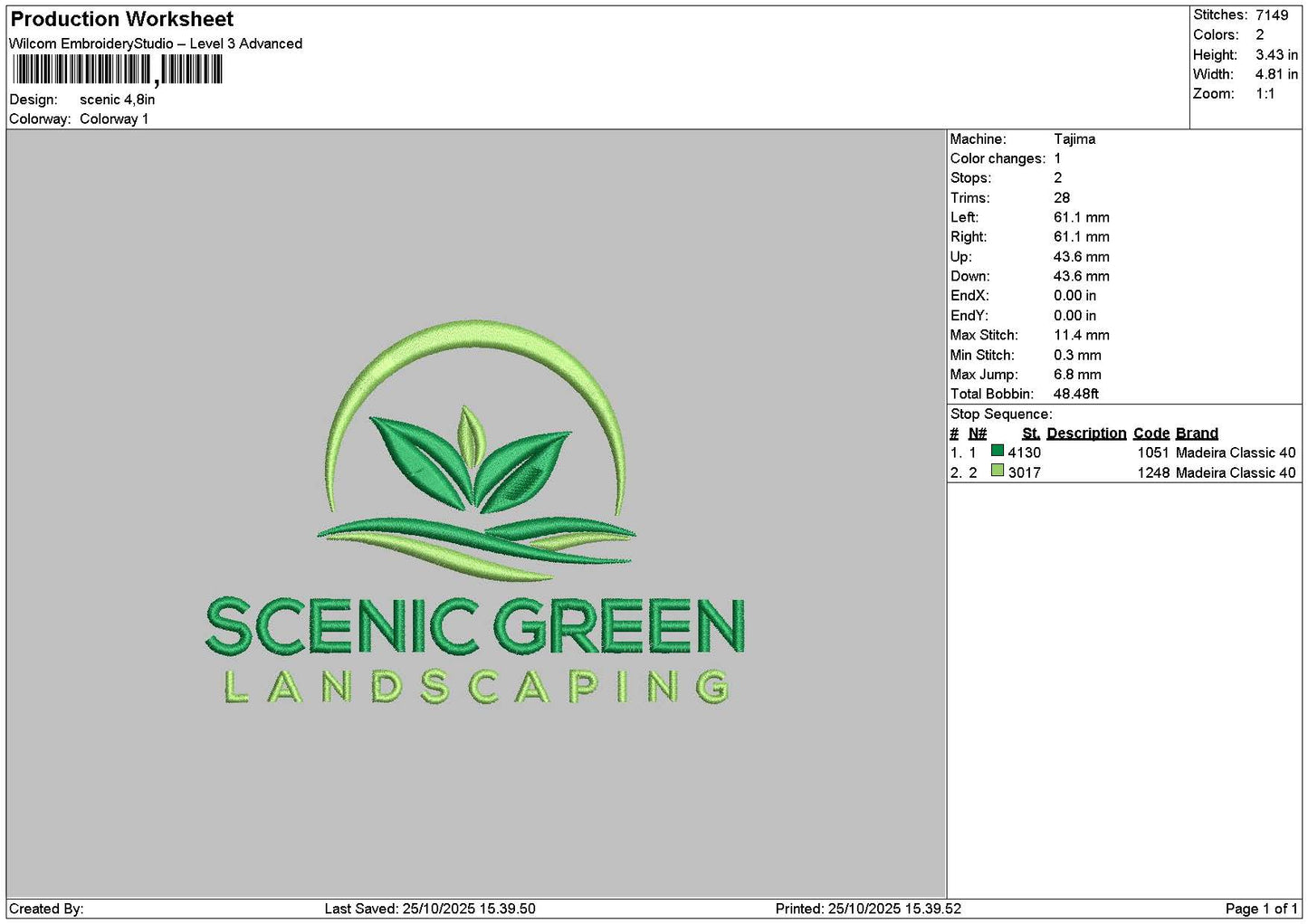The image size is (1308, 924).
Task: Click the 'Brand' column header
Action: coord(1197,433)
